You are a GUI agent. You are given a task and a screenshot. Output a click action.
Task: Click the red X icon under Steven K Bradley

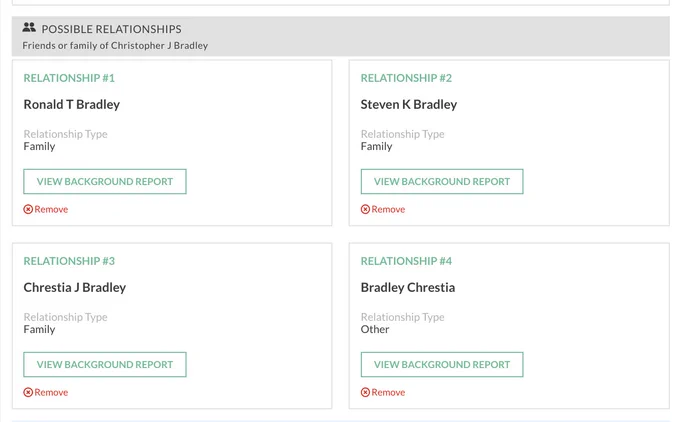[365, 209]
